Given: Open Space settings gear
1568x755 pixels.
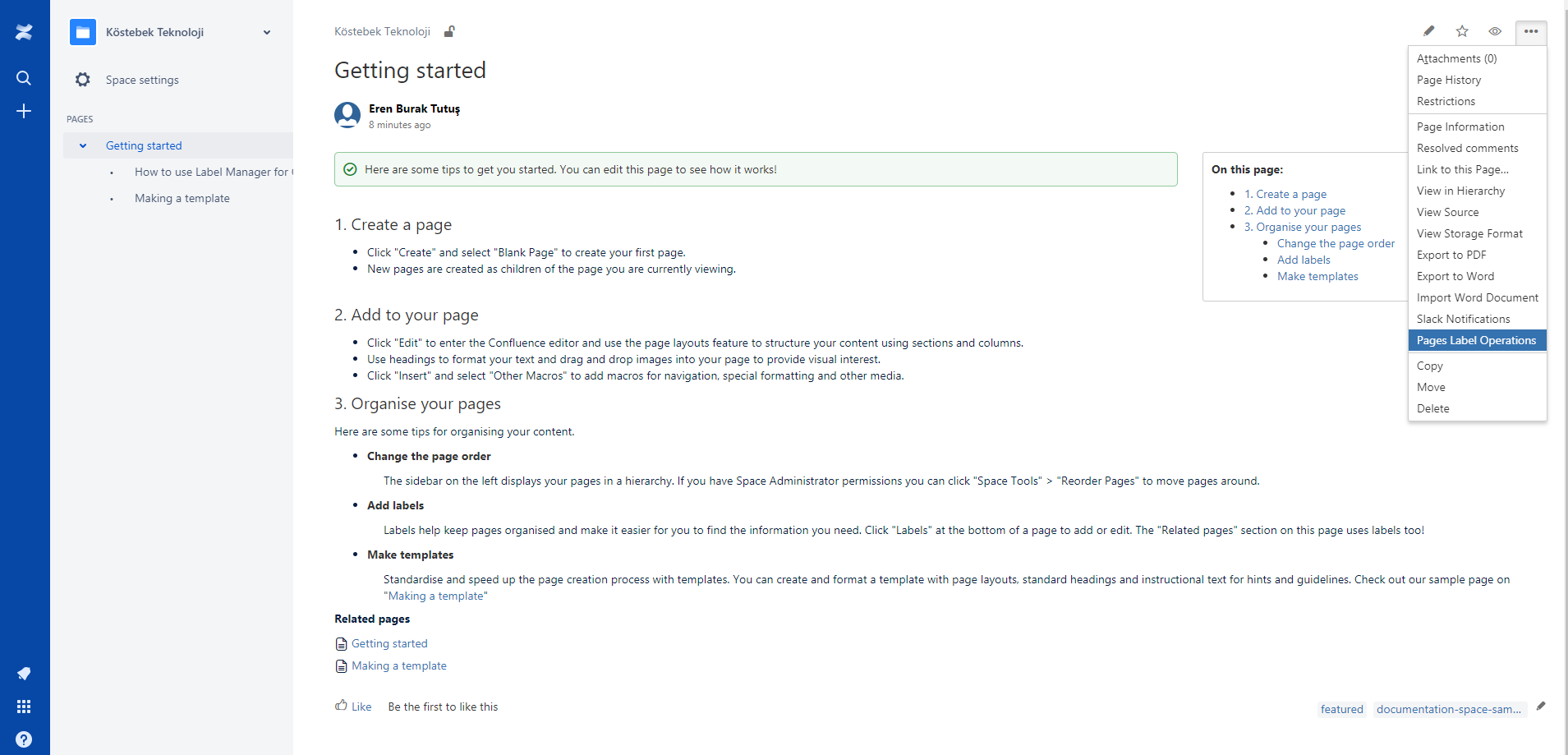Looking at the screenshot, I should pyautogui.click(x=83, y=80).
